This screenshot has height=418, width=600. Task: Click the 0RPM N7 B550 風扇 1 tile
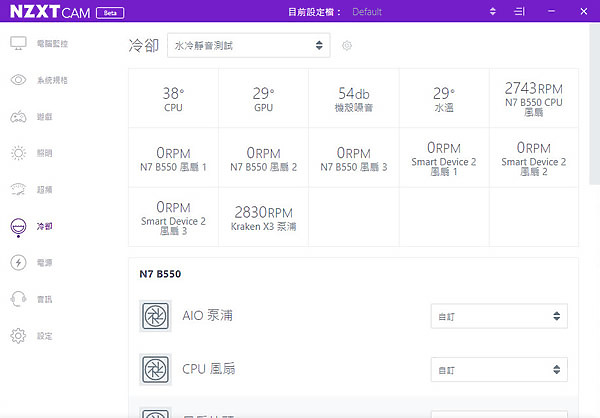click(x=173, y=158)
